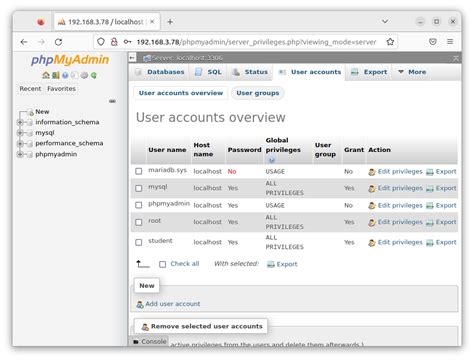
Task: Open a new browser tab
Action: (x=170, y=22)
